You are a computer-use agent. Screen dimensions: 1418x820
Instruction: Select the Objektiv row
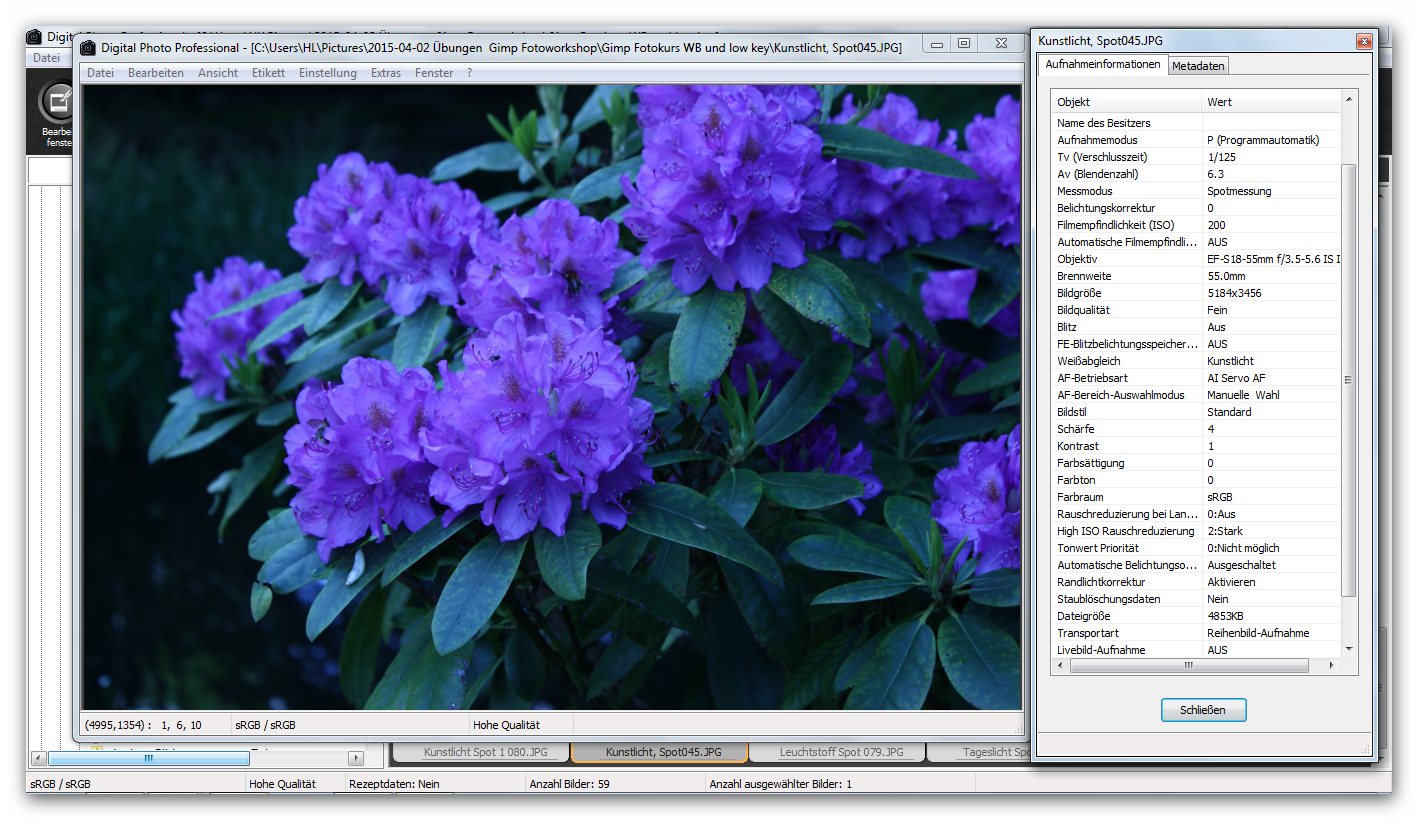(x=1196, y=259)
